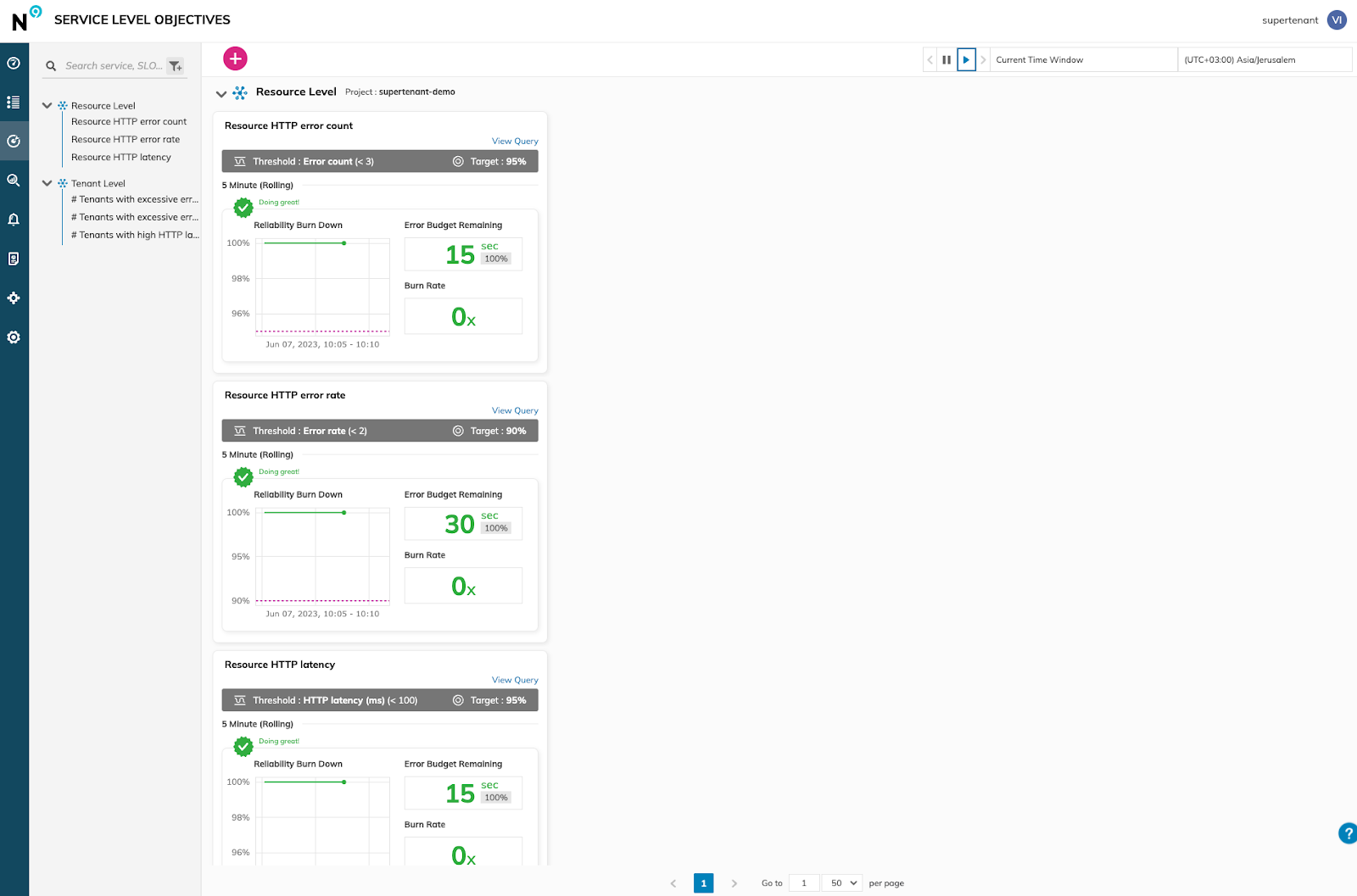This screenshot has width=1357, height=896.
Task: Pause the live time window
Action: (947, 60)
